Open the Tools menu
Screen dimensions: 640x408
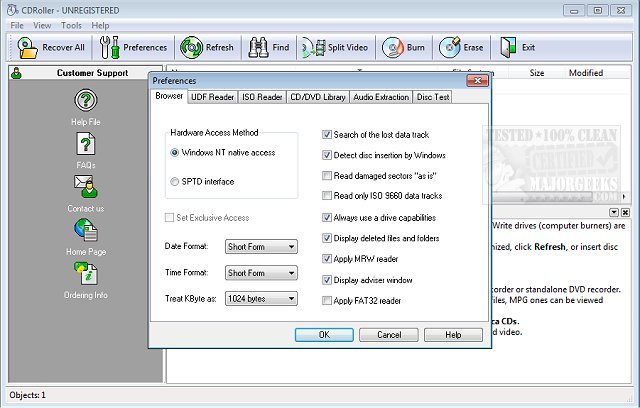click(x=71, y=26)
